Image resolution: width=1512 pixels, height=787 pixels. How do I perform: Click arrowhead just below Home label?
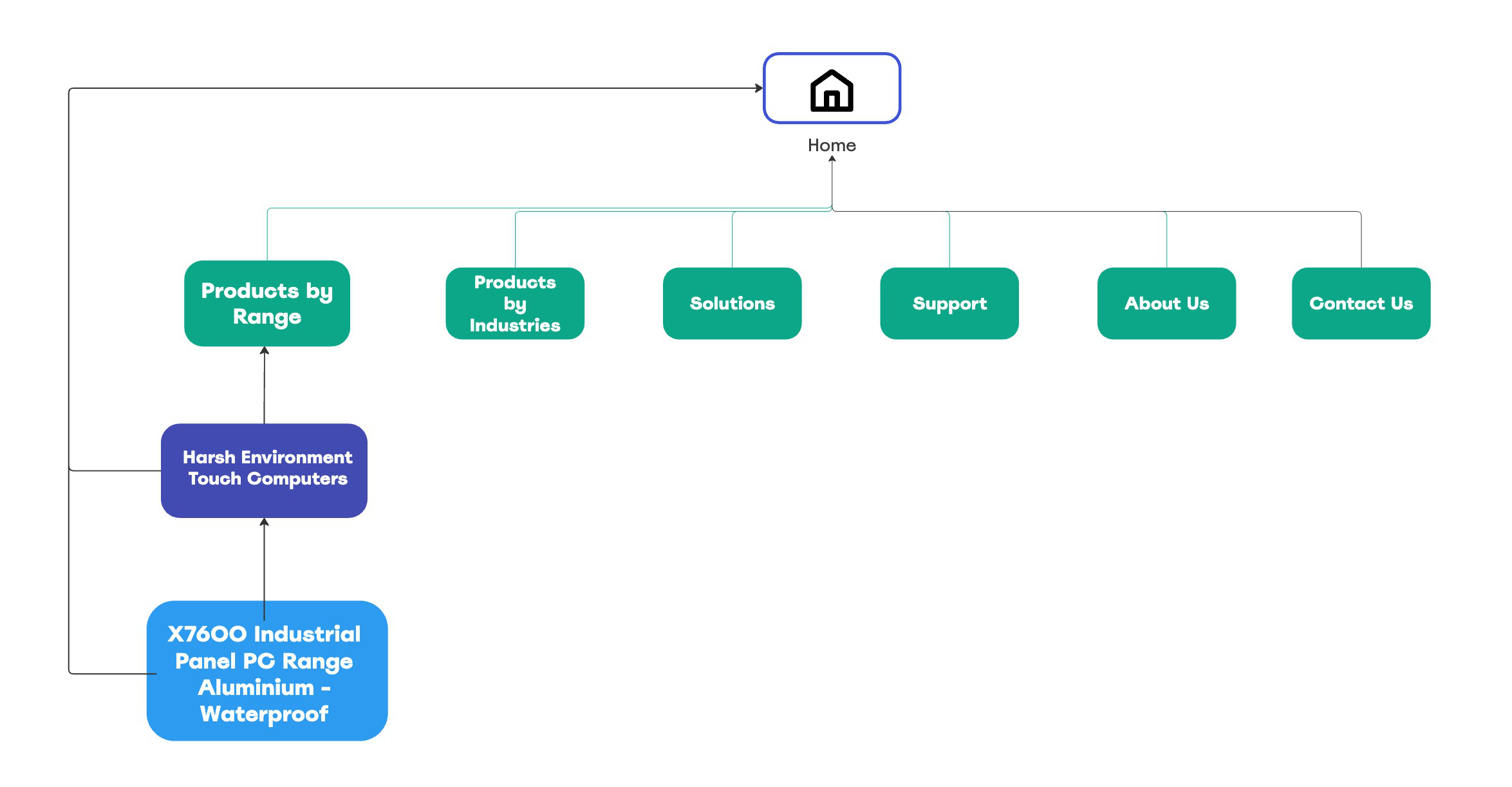tap(832, 159)
